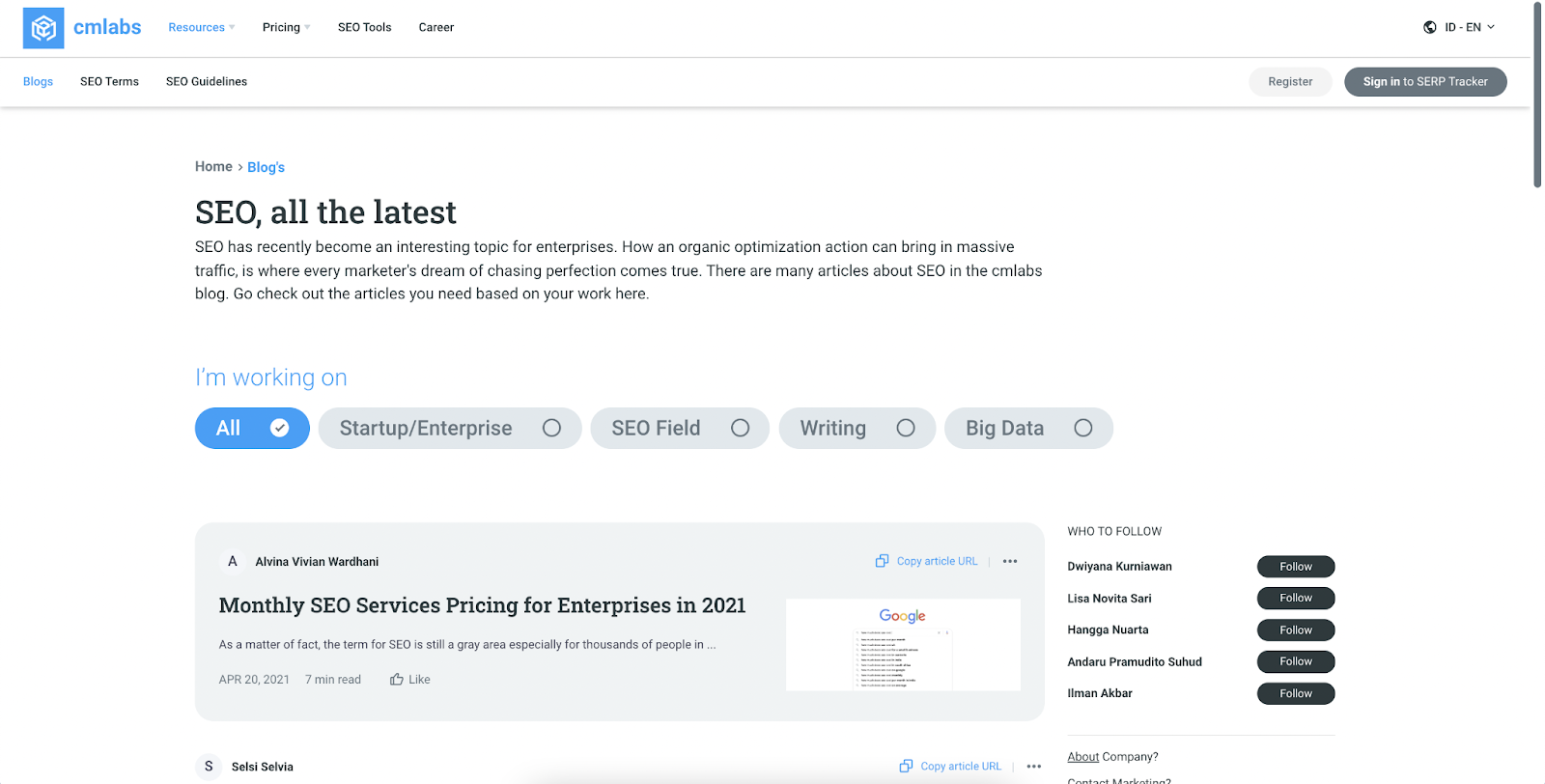
Task: Open the SEO Terms tab
Action: 109,82
